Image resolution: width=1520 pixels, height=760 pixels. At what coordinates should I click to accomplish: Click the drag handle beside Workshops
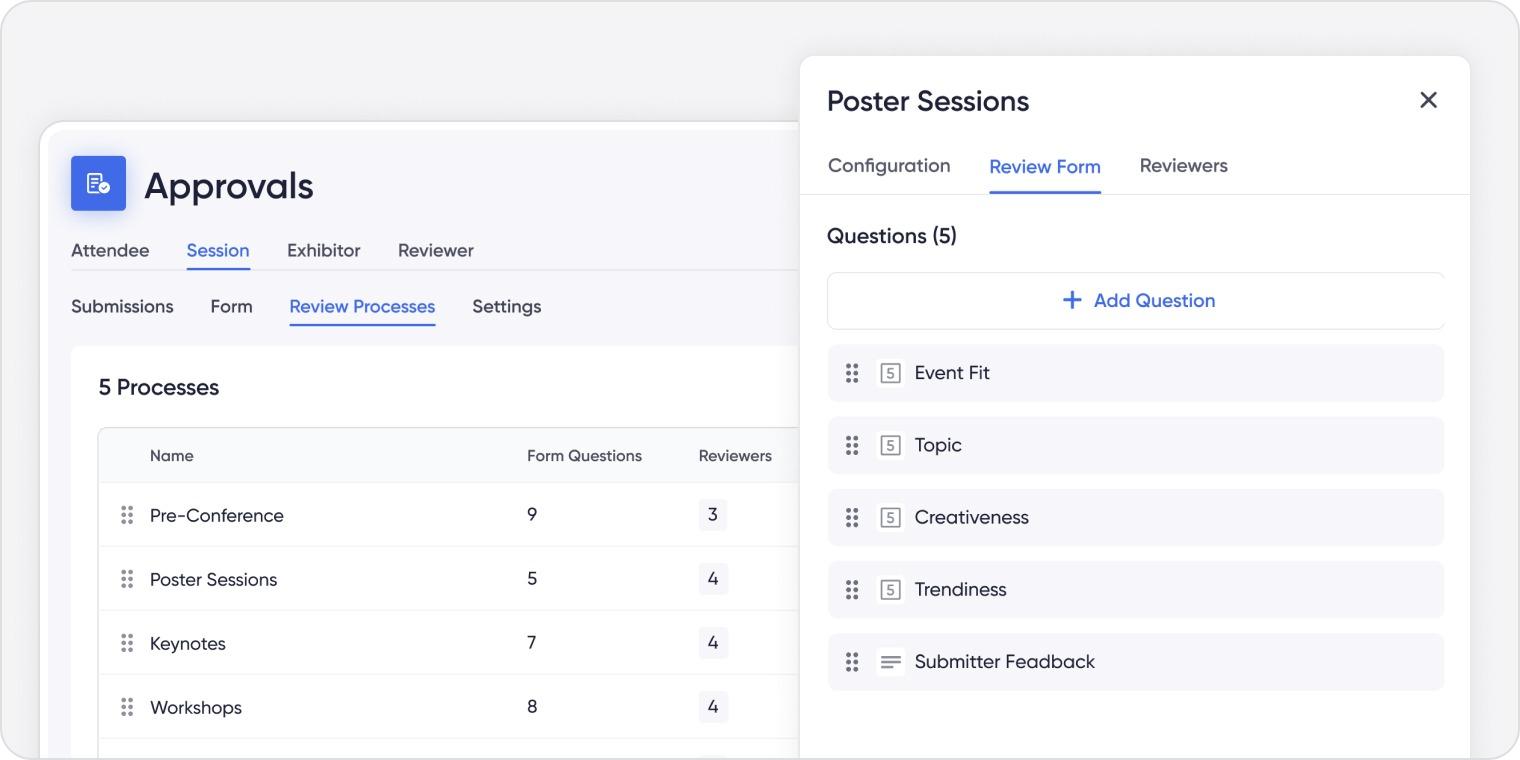pyautogui.click(x=127, y=707)
